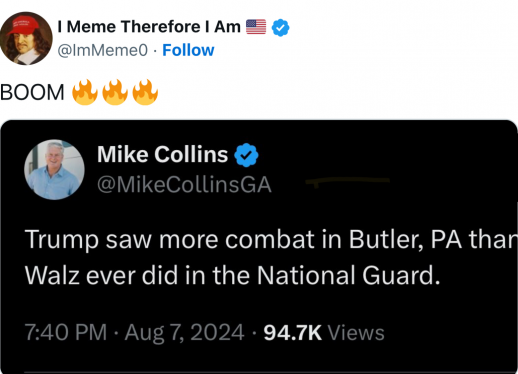Click the American flag emoji beside the name
The image size is (518, 374).
click(256, 27)
